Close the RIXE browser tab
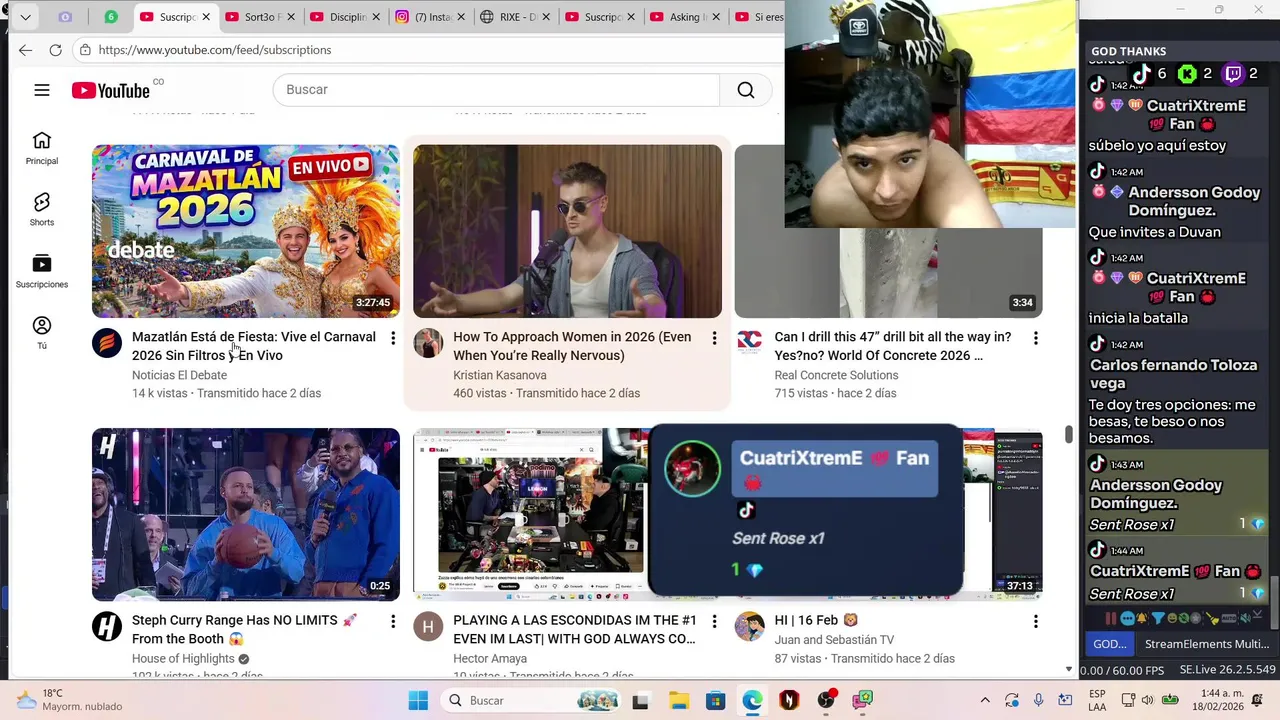The width and height of the screenshot is (1280, 720). [x=546, y=17]
